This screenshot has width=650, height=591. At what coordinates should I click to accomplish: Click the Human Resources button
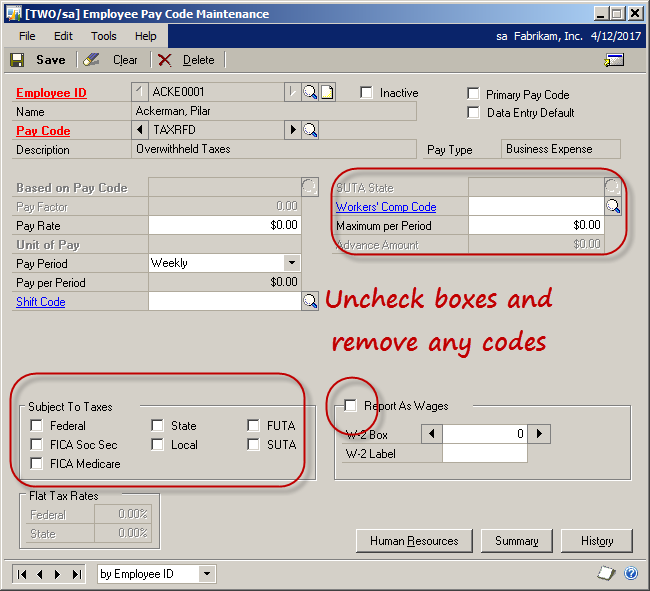point(414,541)
